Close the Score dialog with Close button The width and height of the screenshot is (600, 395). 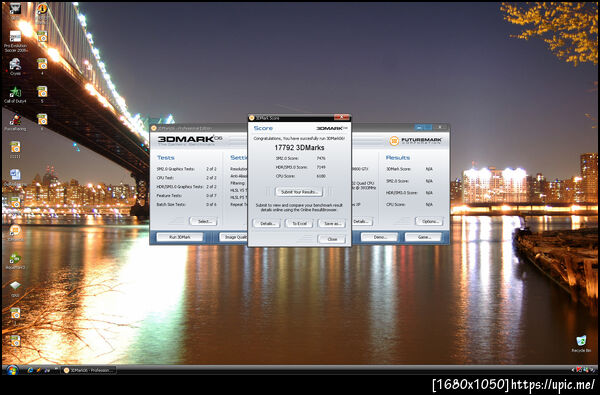tap(332, 239)
